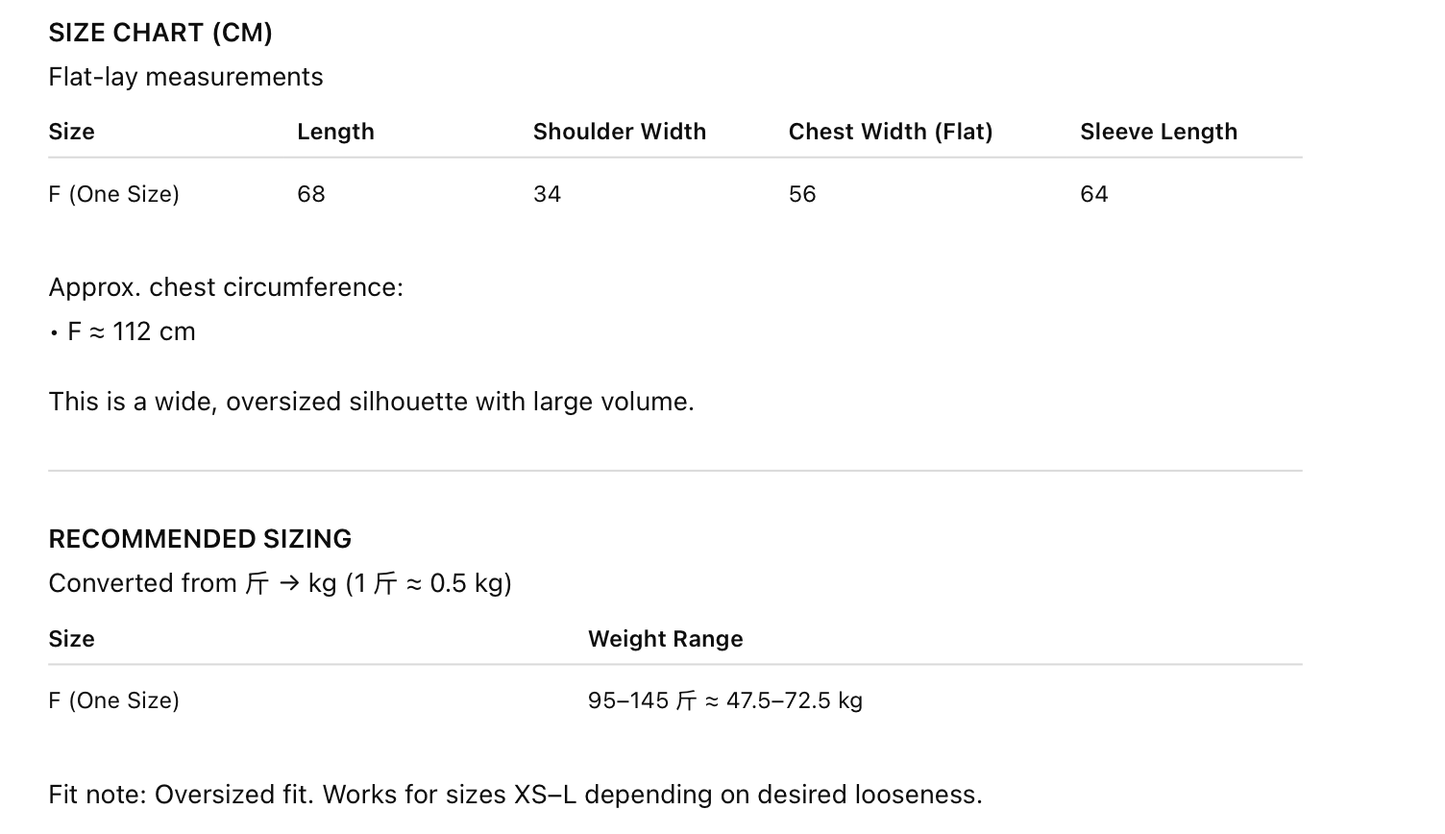1445x834 pixels.
Task: Click the Sleeve Length column header
Action: click(x=1158, y=132)
